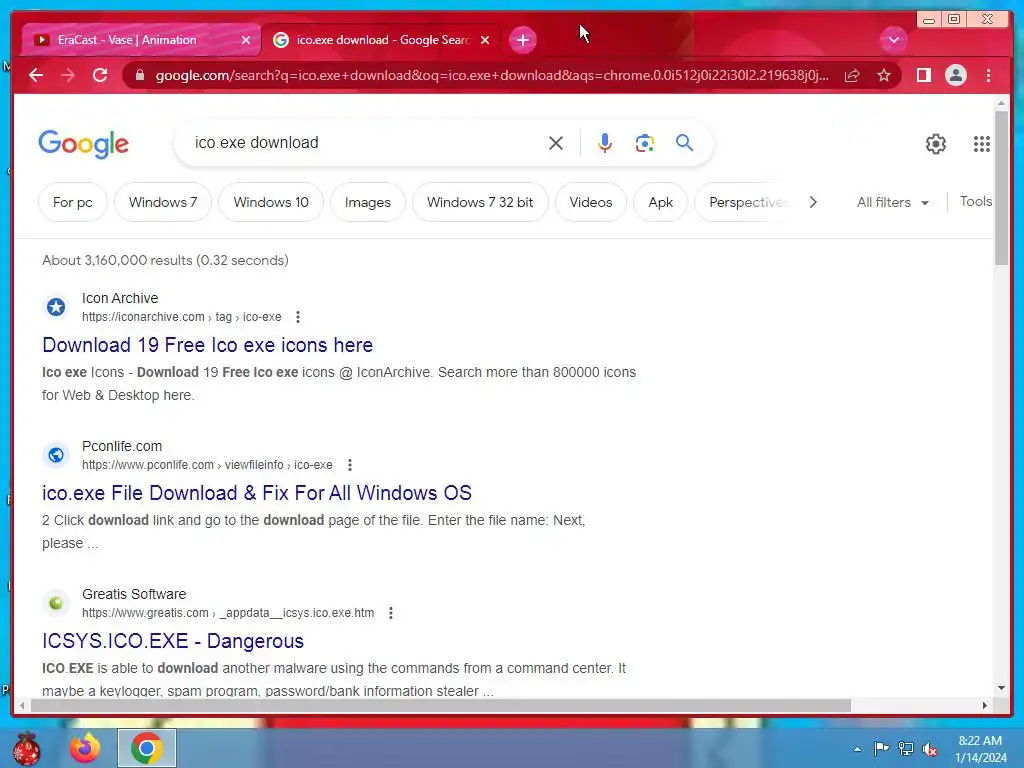
Task: Click into the Google search input field
Action: (x=366, y=142)
